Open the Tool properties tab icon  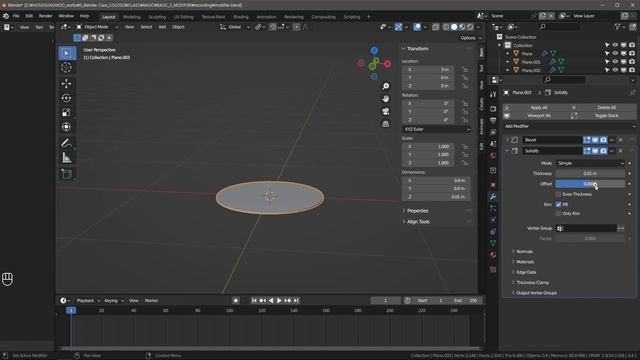click(x=493, y=94)
